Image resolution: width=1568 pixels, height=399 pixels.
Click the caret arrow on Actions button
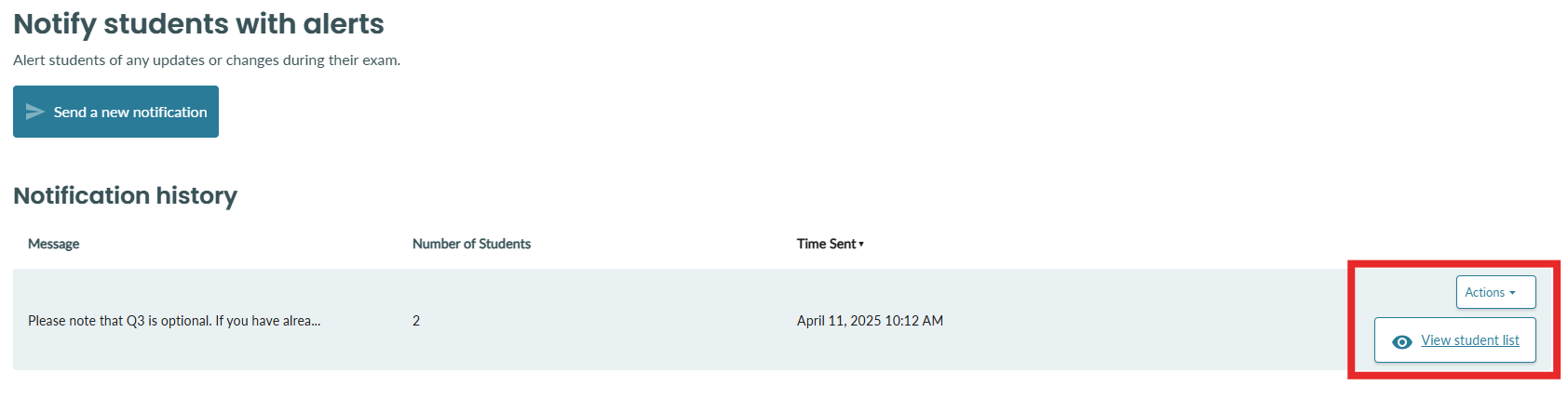click(1512, 293)
